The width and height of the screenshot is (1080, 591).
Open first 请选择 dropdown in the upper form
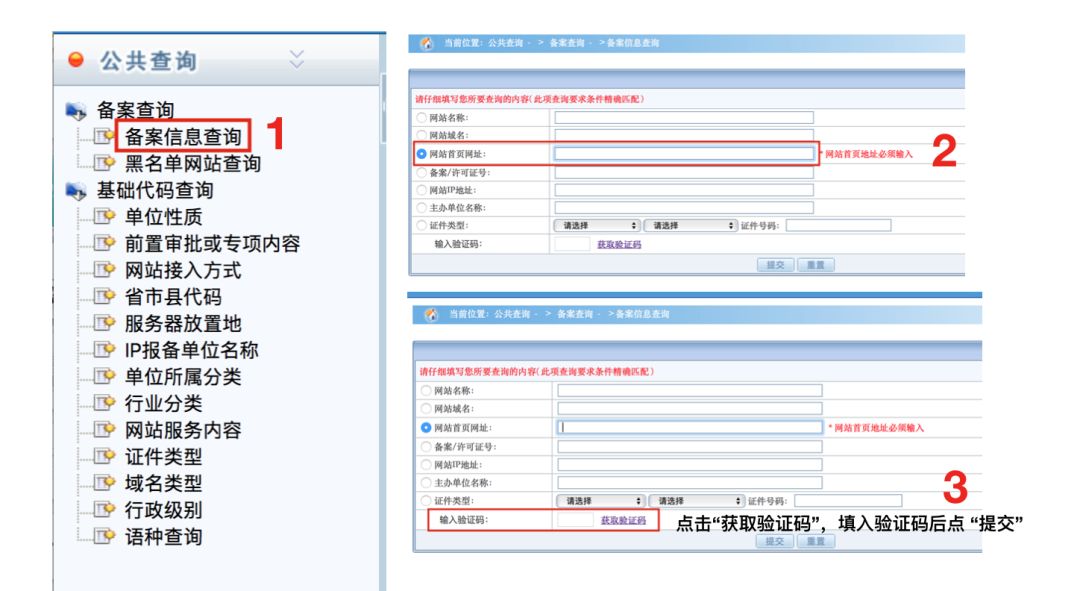pos(596,226)
